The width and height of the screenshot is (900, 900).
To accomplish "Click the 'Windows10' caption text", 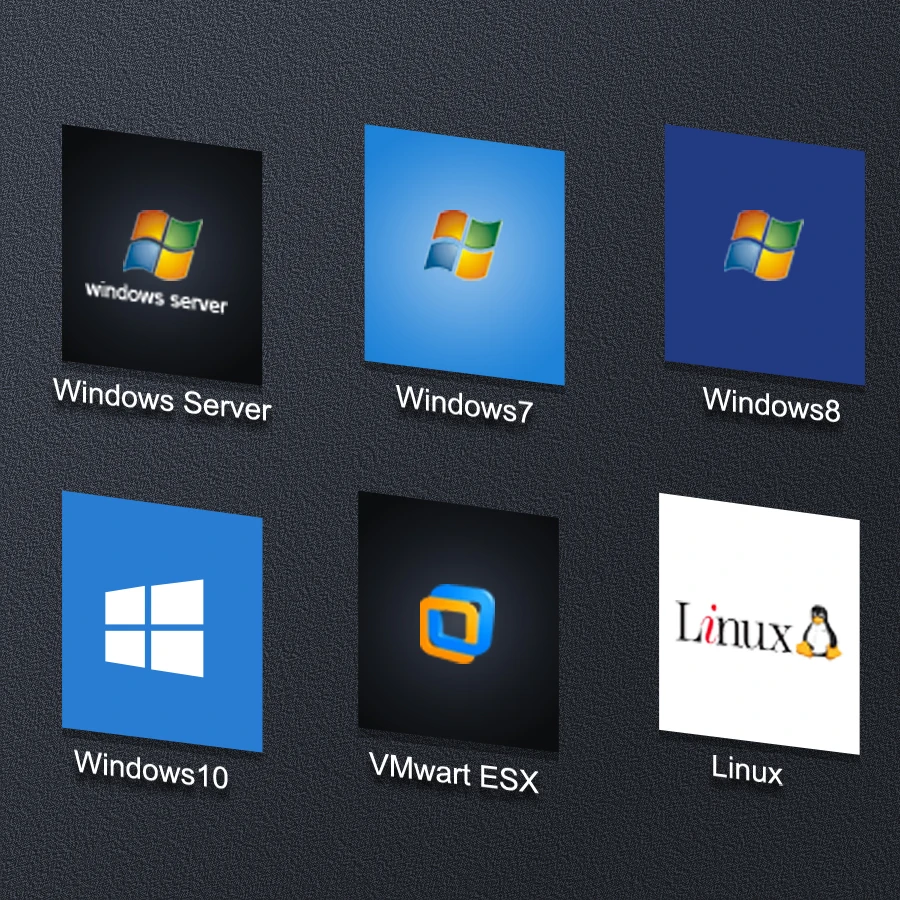I will pos(152,770).
